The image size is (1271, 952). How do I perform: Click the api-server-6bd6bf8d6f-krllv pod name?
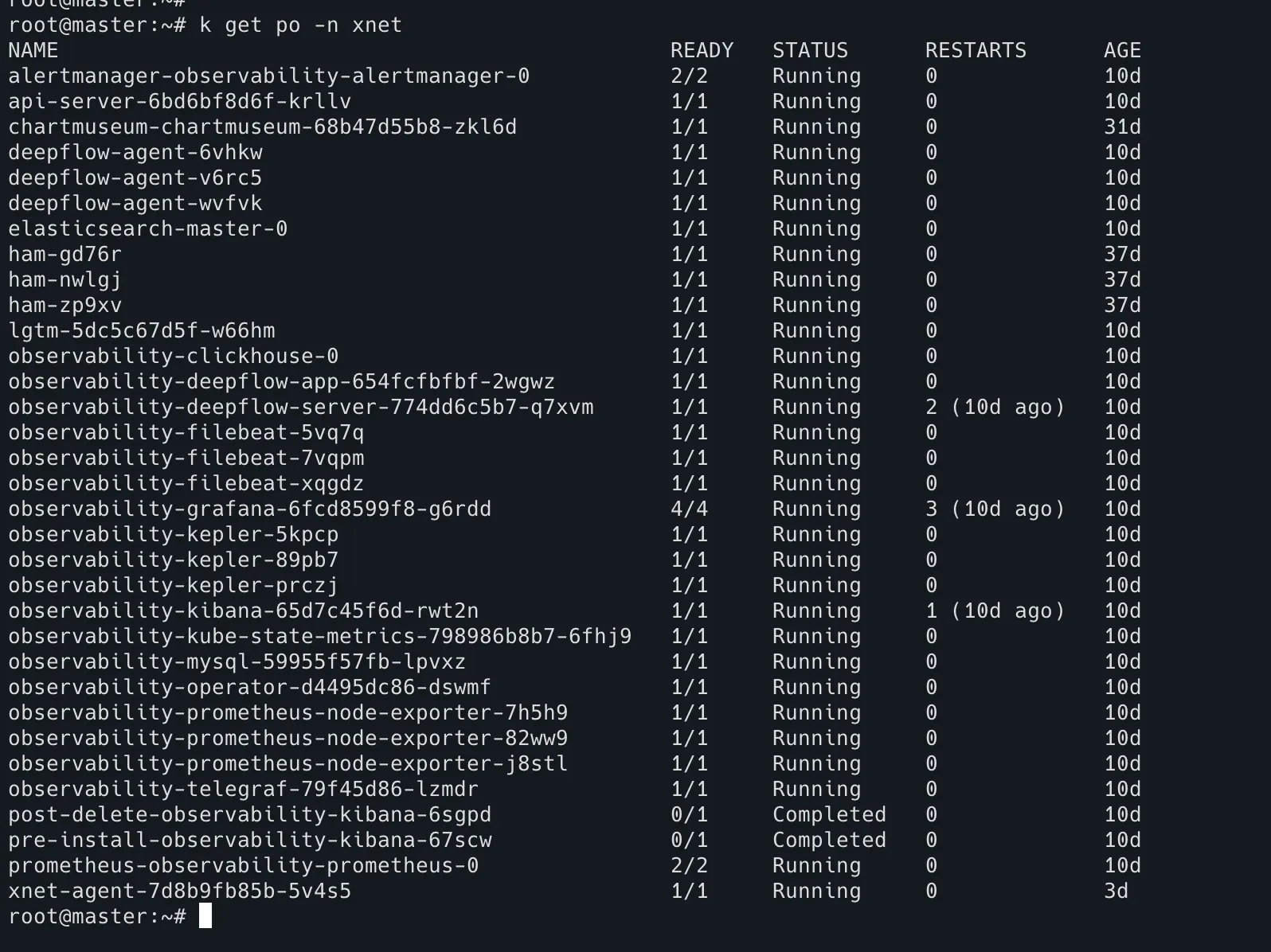point(180,101)
